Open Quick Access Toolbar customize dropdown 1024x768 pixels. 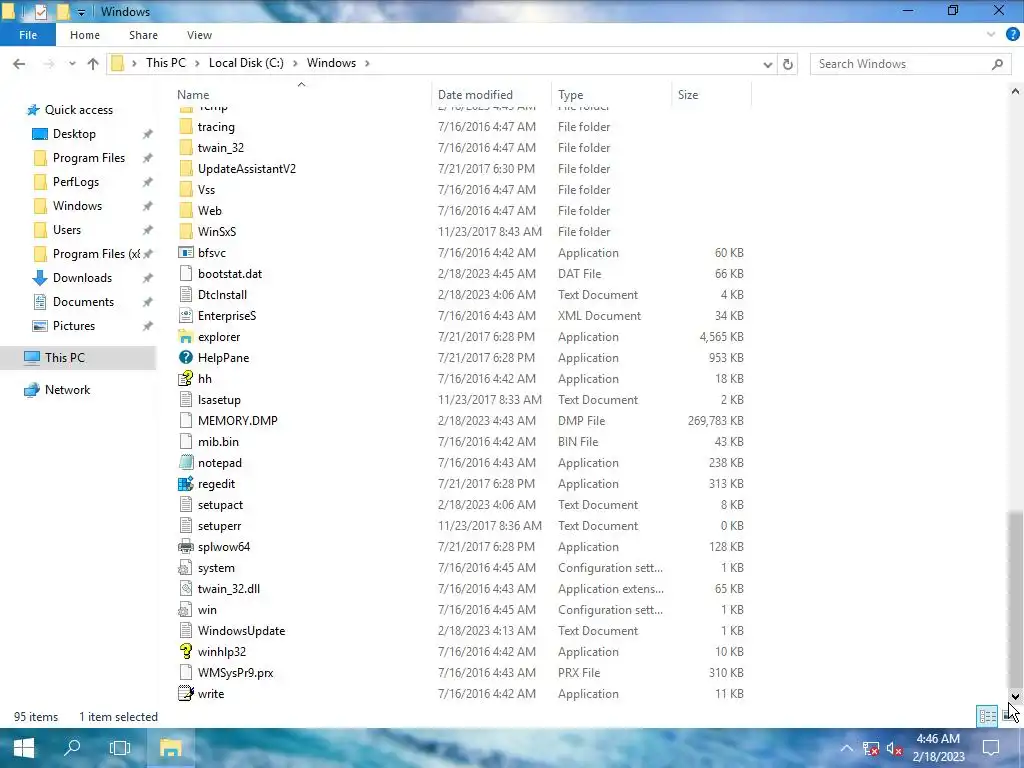pyautogui.click(x=81, y=12)
